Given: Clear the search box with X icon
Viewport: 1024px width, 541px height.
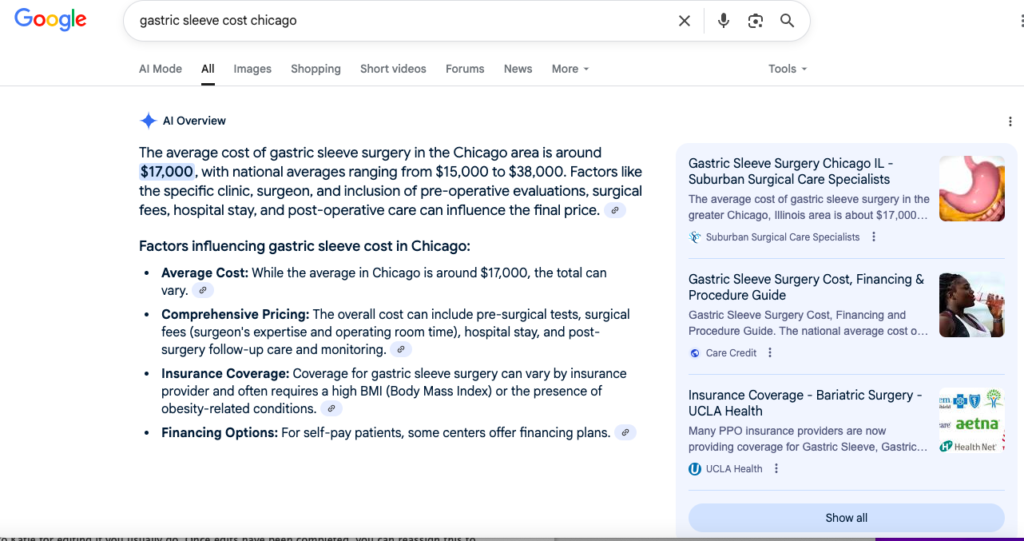Looking at the screenshot, I should tap(684, 21).
